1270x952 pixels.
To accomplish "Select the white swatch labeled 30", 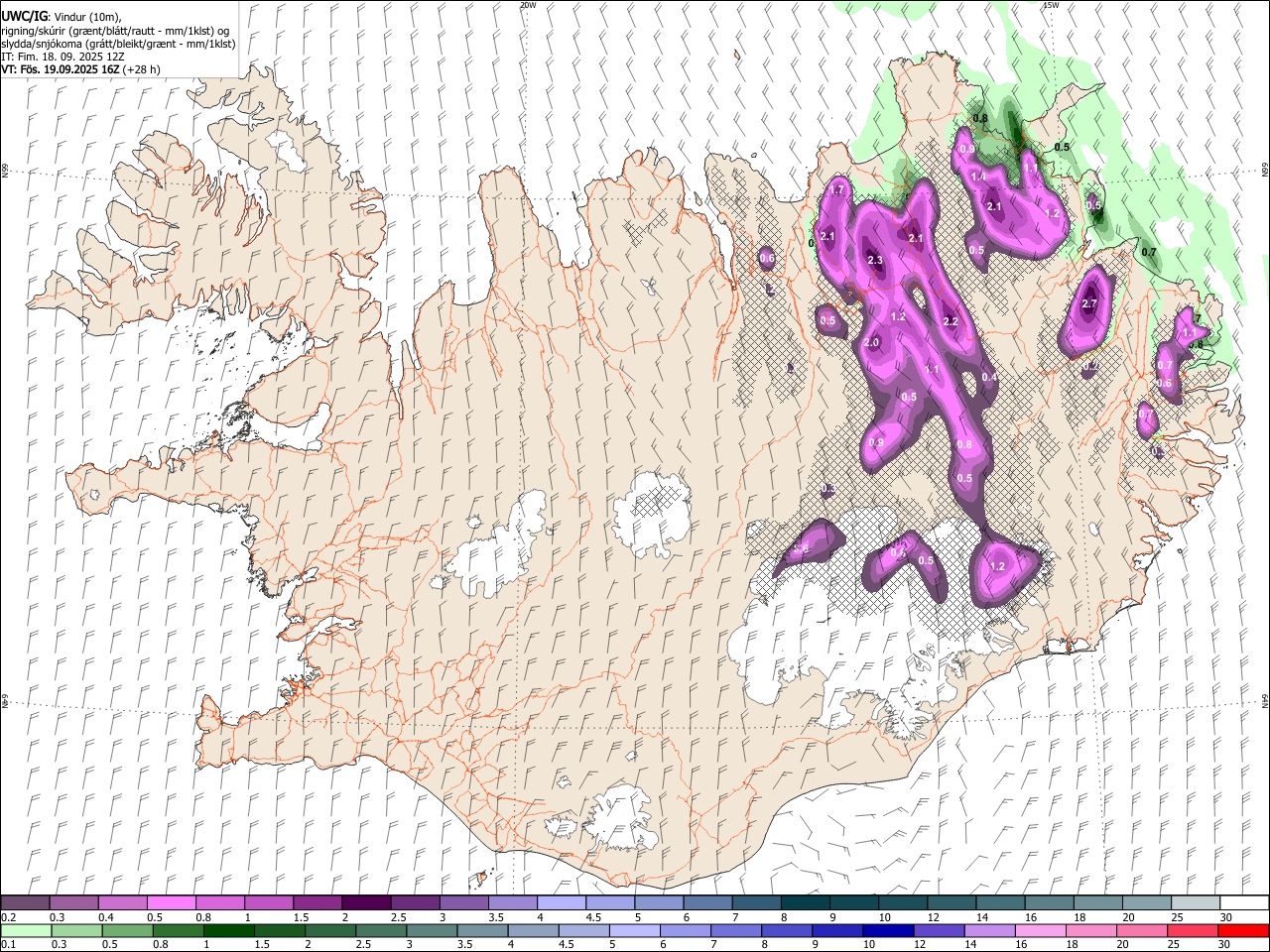I will tap(1244, 903).
